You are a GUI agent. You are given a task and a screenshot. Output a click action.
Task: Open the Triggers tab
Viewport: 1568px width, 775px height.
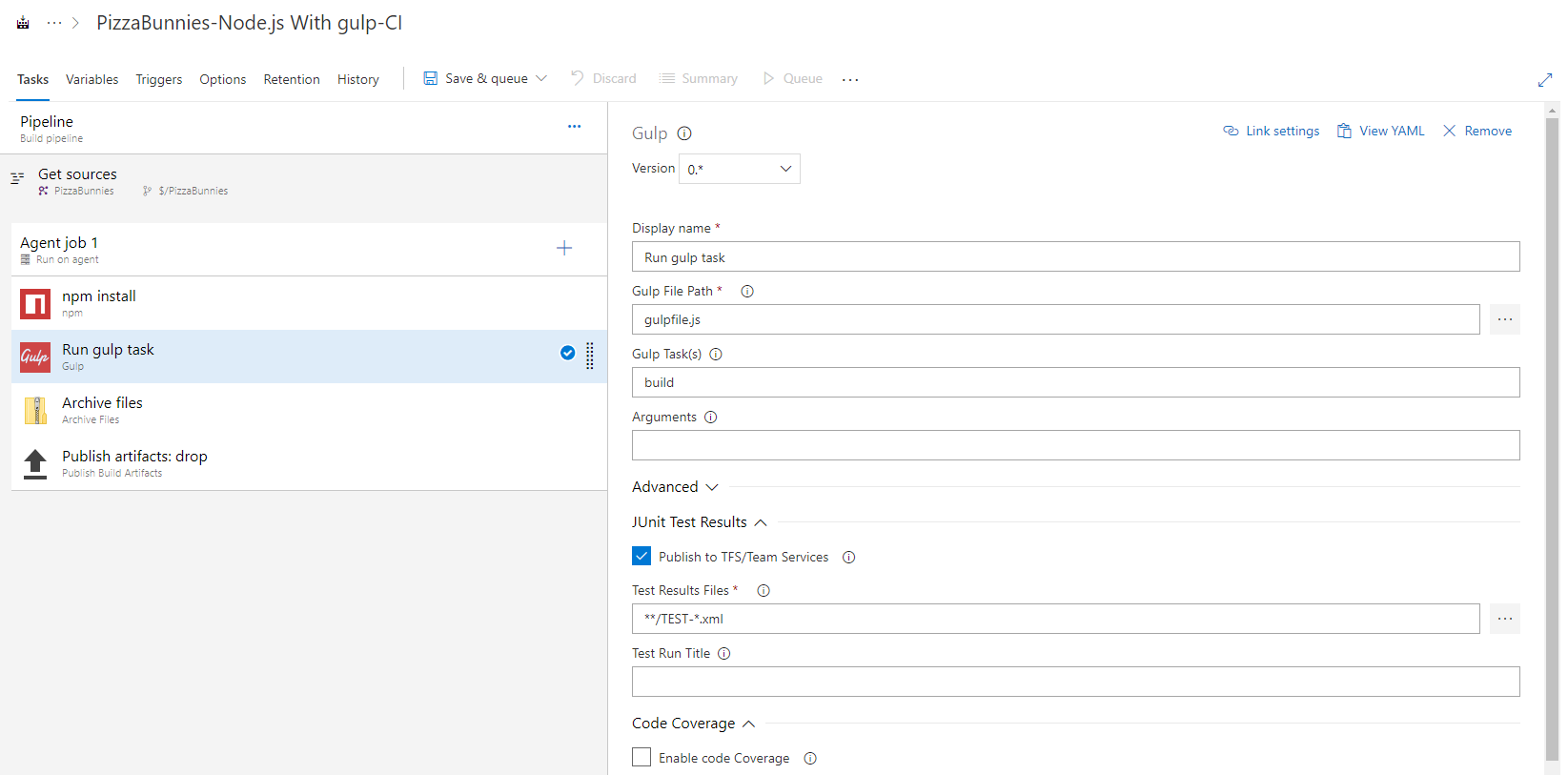[158, 79]
